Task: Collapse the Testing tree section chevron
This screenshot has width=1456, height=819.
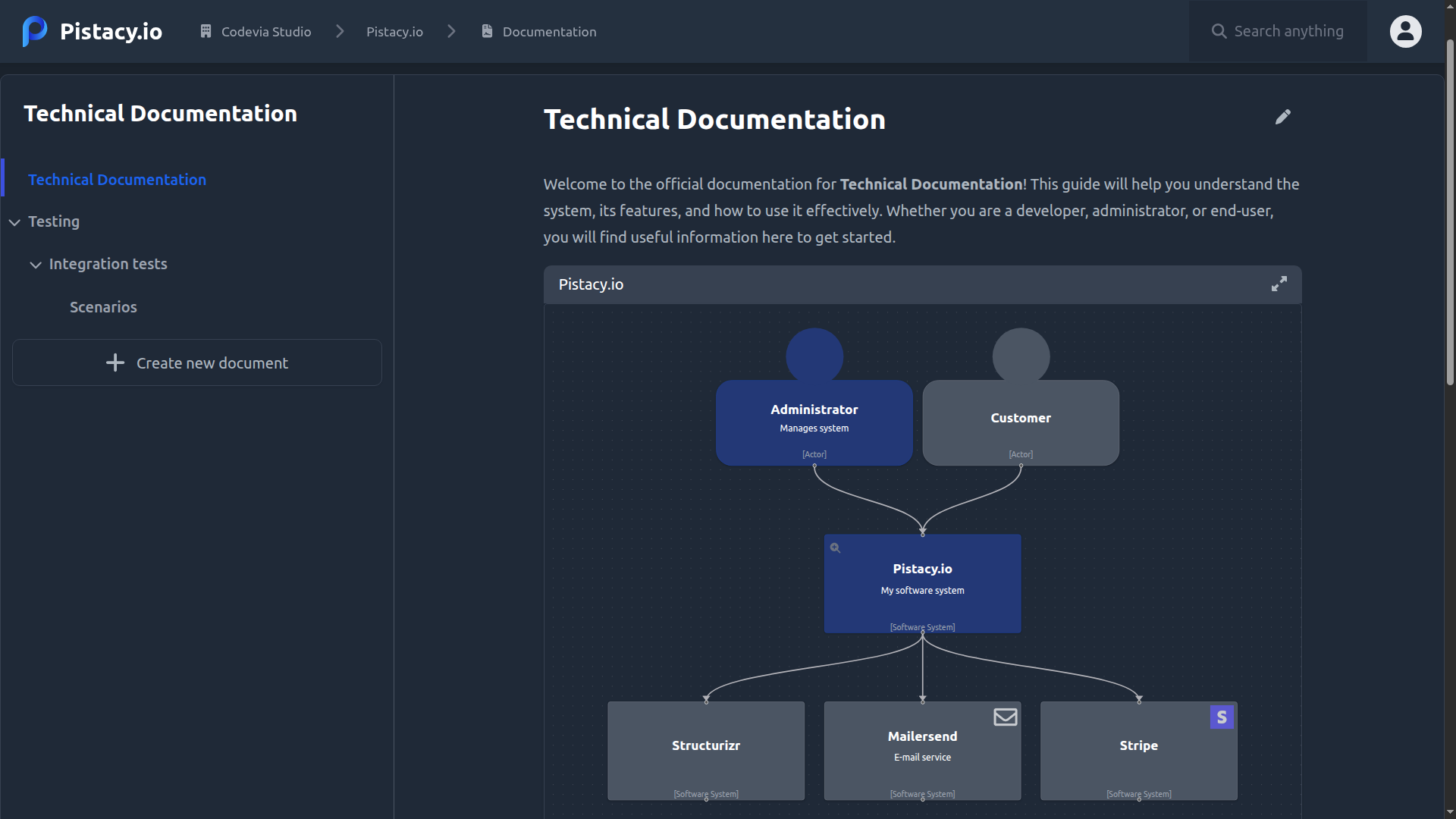Action: pos(14,222)
